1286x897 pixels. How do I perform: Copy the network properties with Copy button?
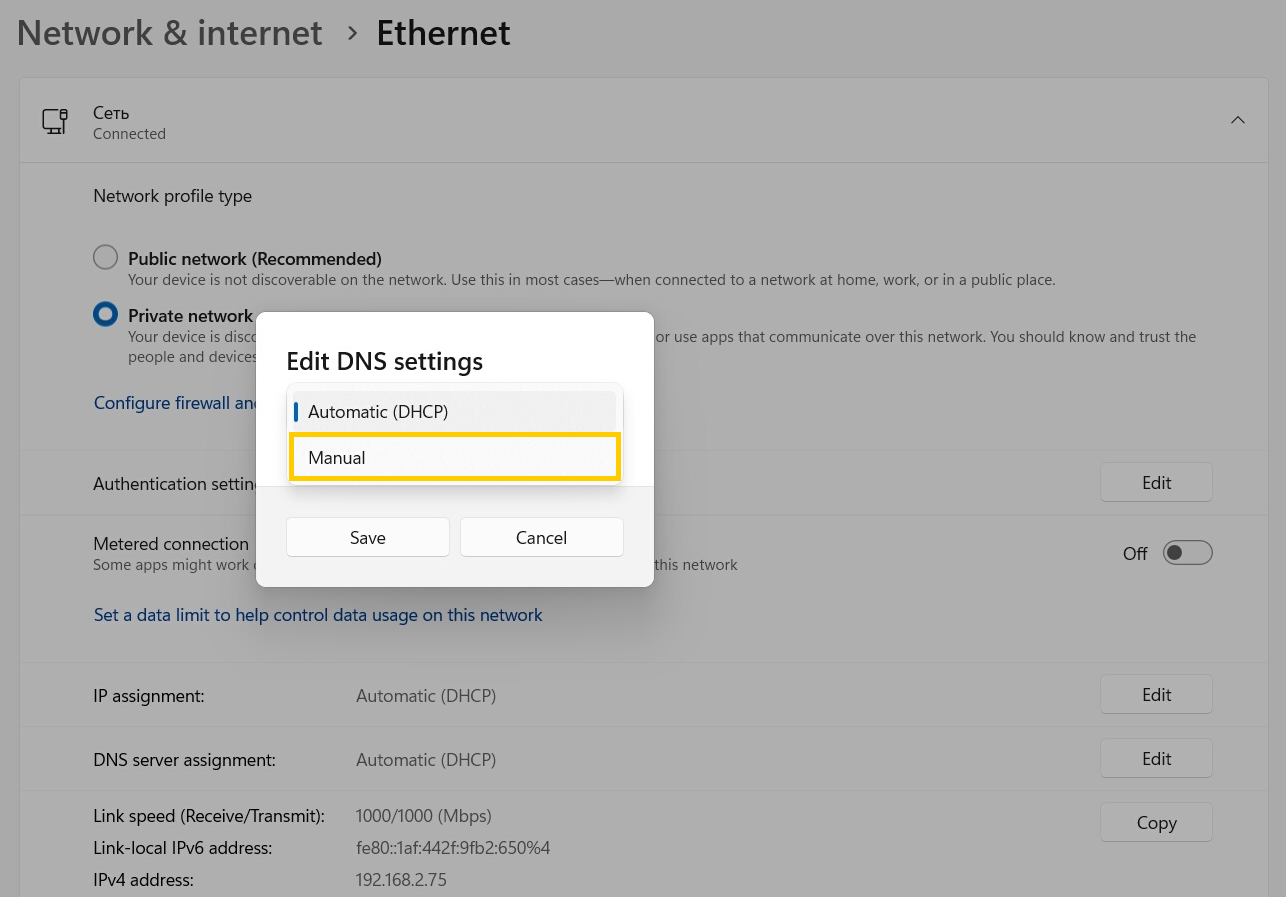pos(1155,823)
